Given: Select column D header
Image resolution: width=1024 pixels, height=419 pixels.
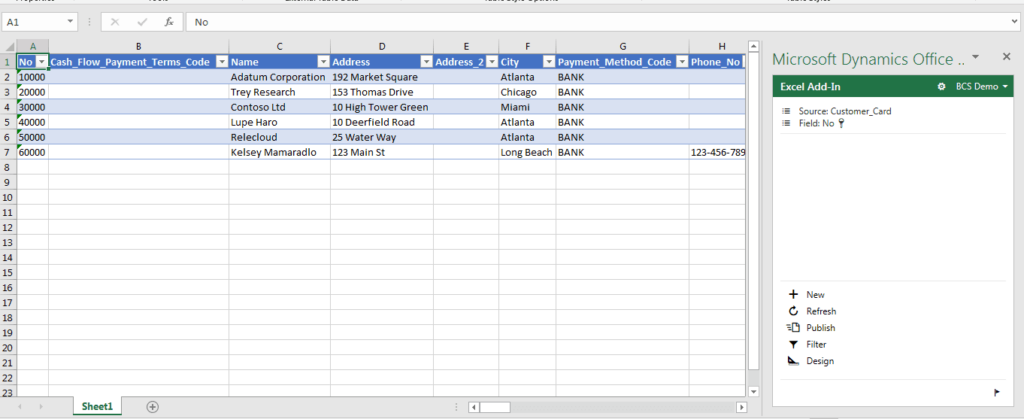Looking at the screenshot, I should click(381, 46).
